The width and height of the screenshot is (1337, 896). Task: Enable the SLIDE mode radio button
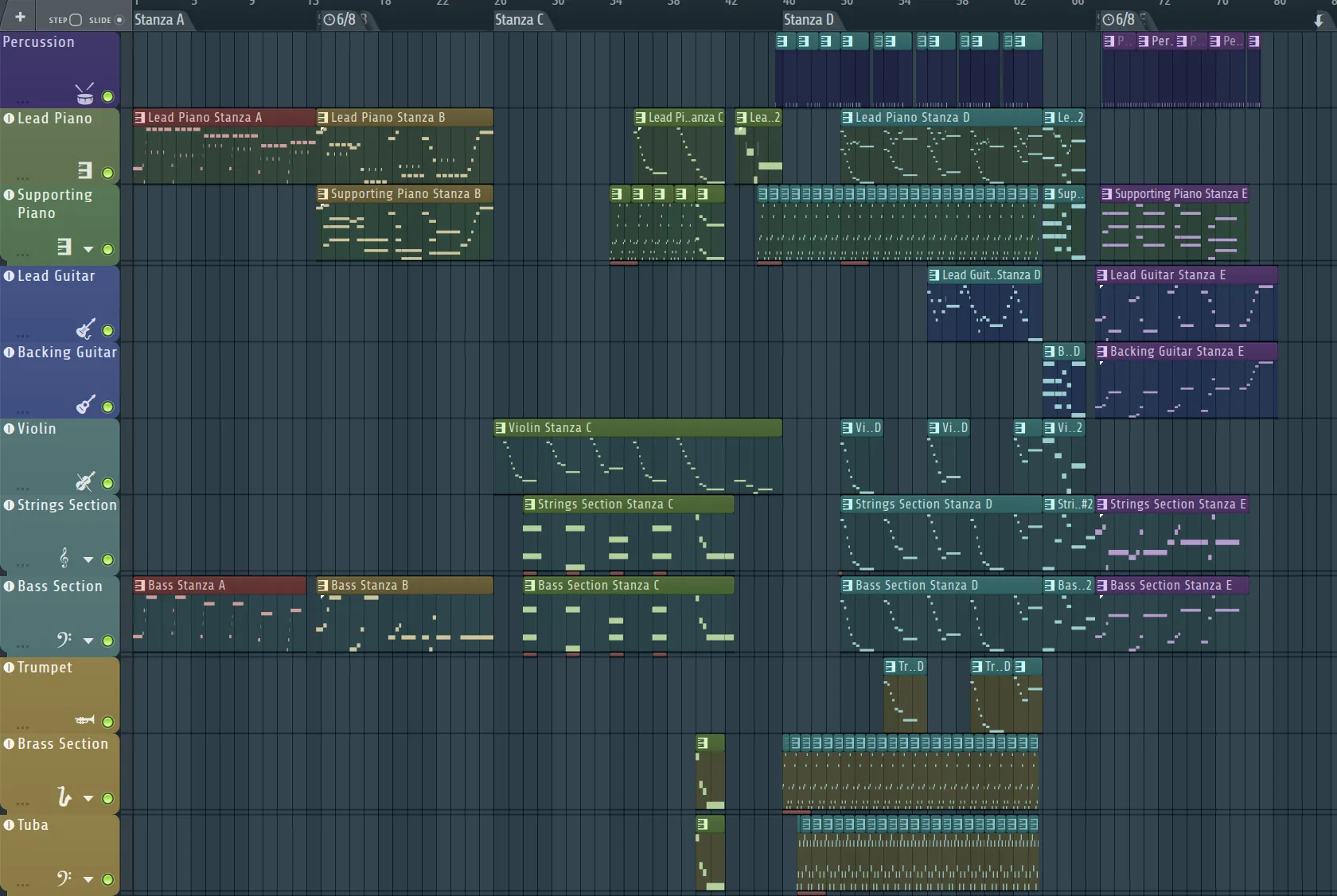point(119,20)
